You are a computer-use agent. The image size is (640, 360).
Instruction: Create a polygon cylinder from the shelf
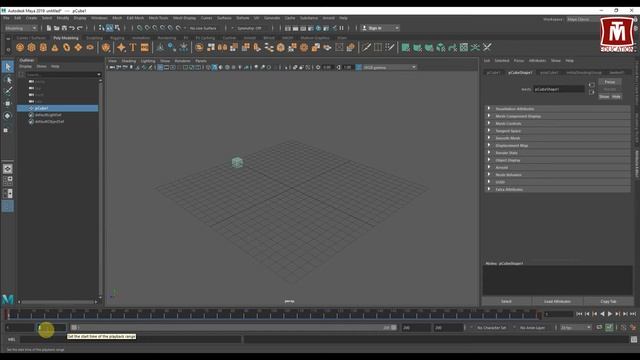click(x=43, y=48)
